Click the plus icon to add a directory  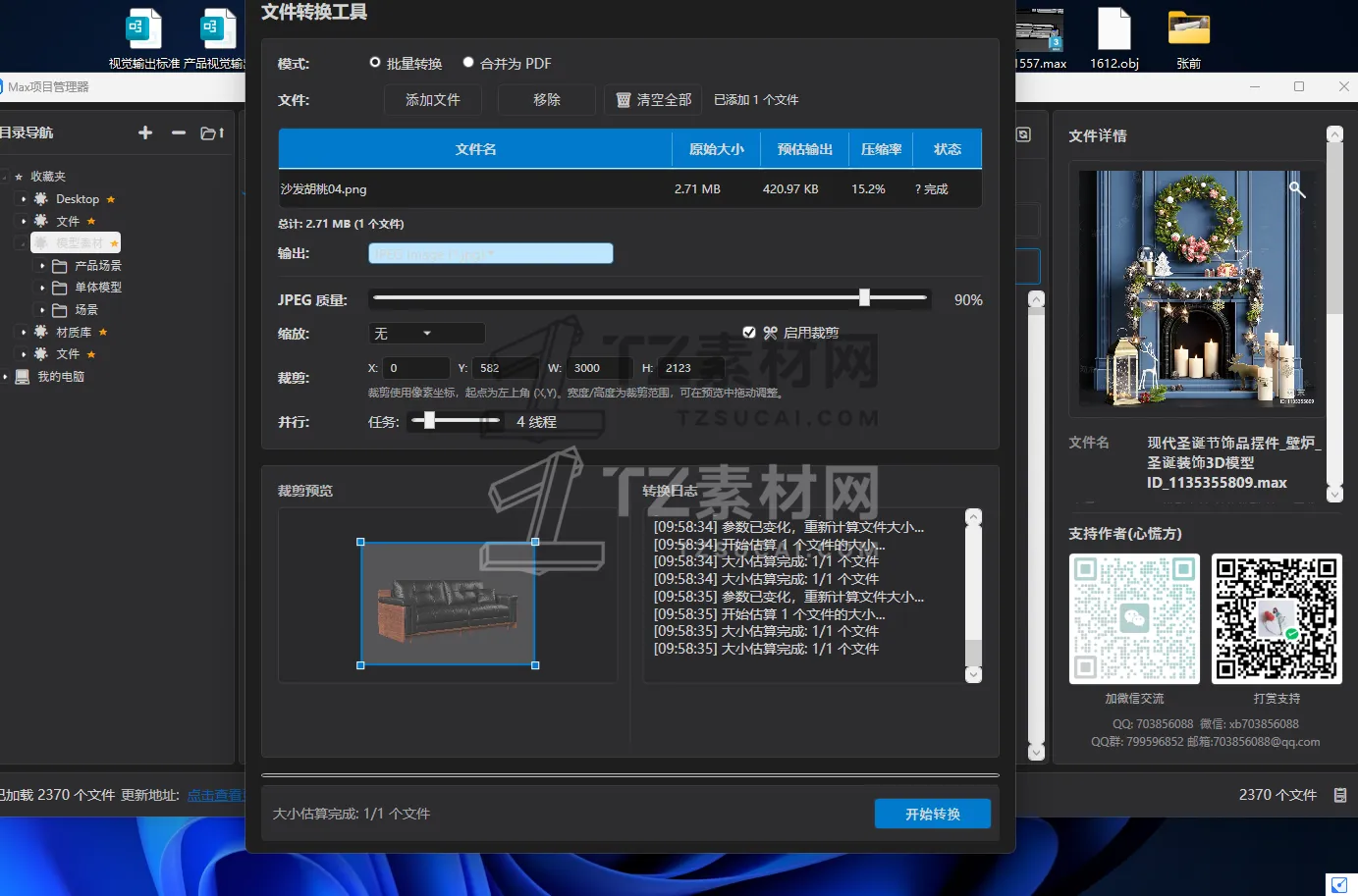tap(144, 132)
